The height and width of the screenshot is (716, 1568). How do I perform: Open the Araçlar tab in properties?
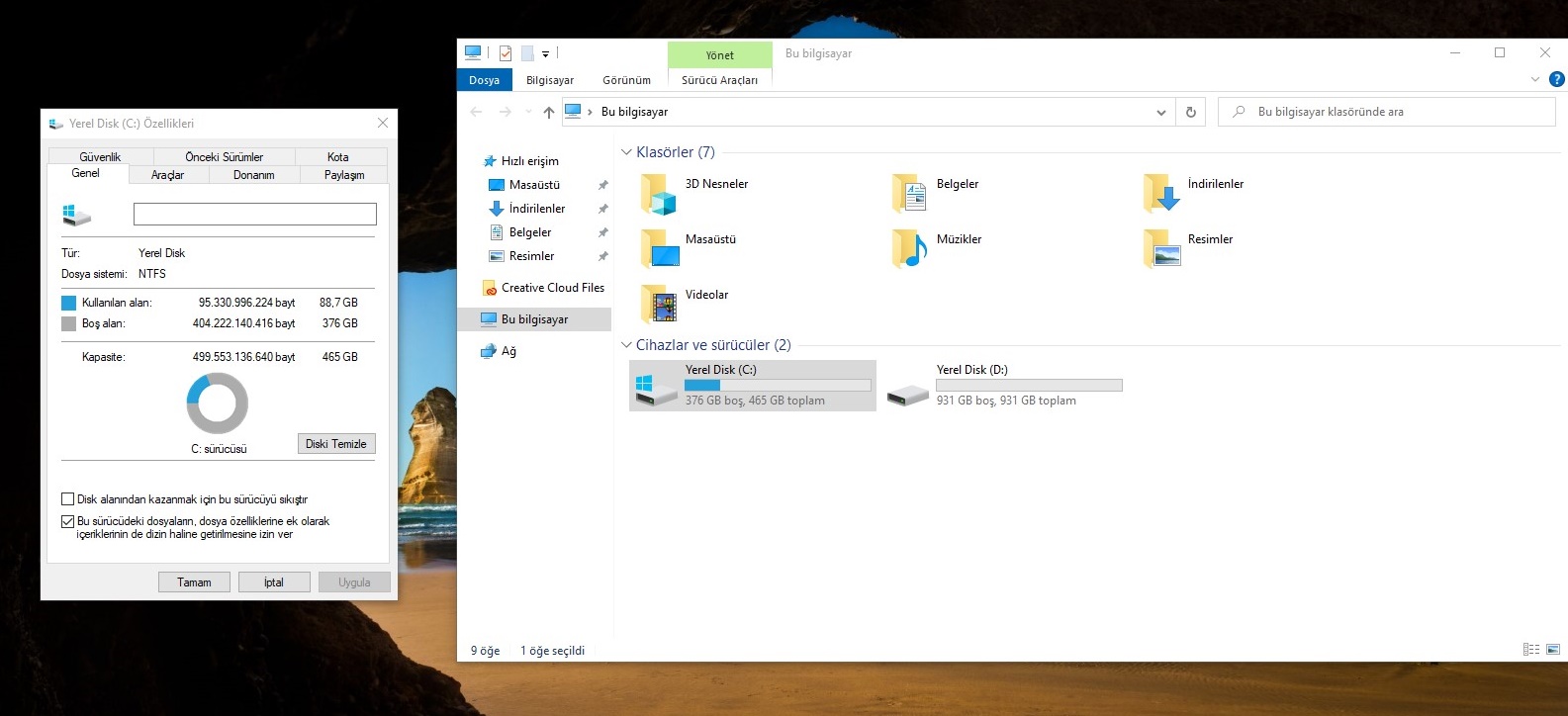pos(168,175)
